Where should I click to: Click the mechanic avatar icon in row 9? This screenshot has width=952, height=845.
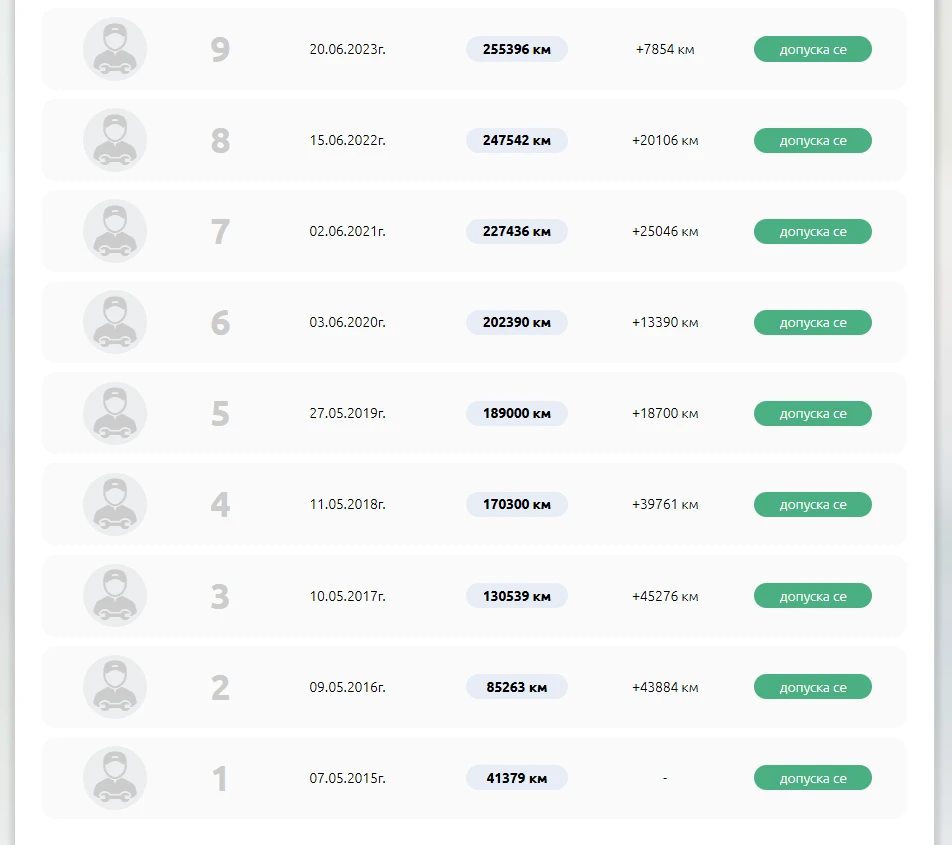click(x=115, y=49)
